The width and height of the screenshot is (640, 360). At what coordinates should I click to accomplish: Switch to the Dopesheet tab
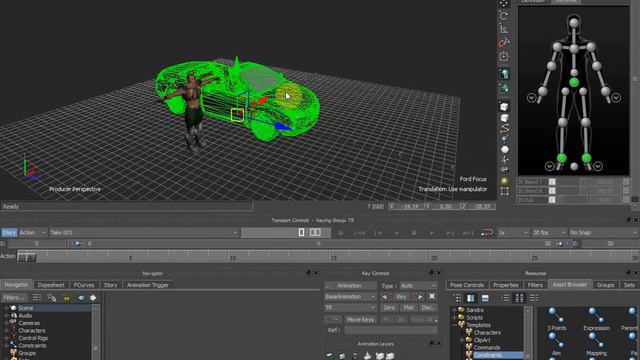[51, 285]
